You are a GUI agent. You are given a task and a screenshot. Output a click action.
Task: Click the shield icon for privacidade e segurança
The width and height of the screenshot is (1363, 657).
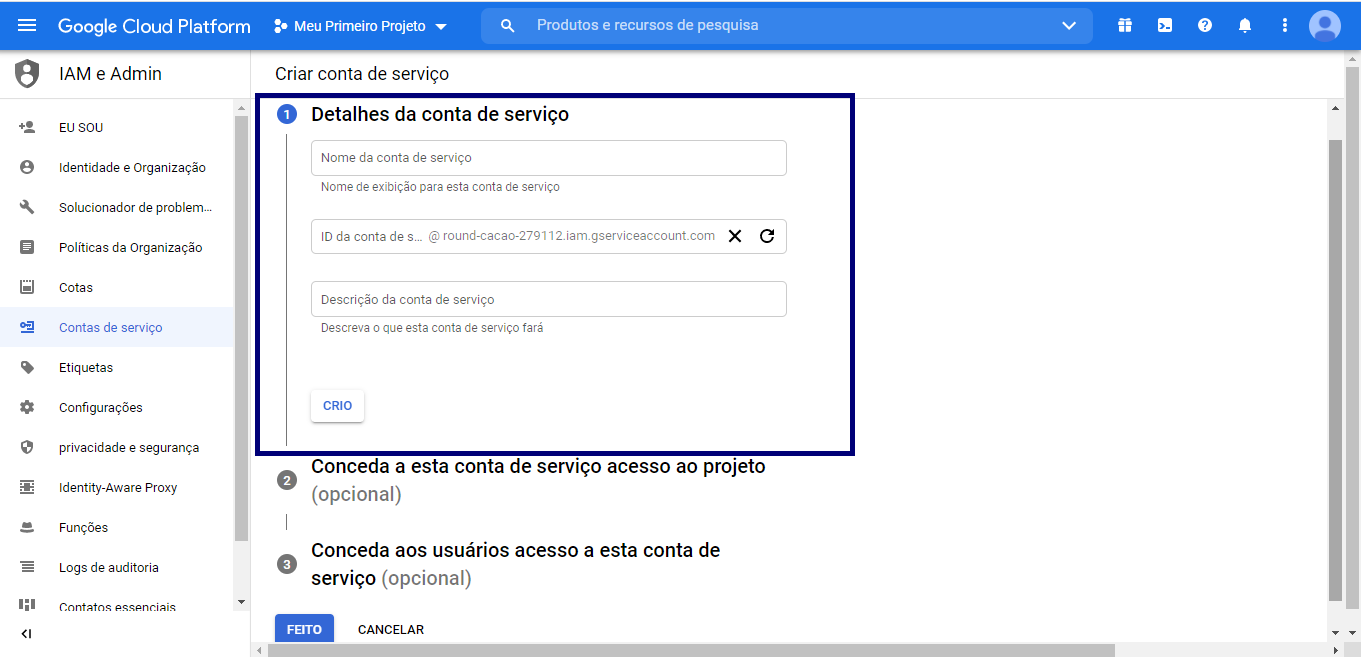click(27, 447)
